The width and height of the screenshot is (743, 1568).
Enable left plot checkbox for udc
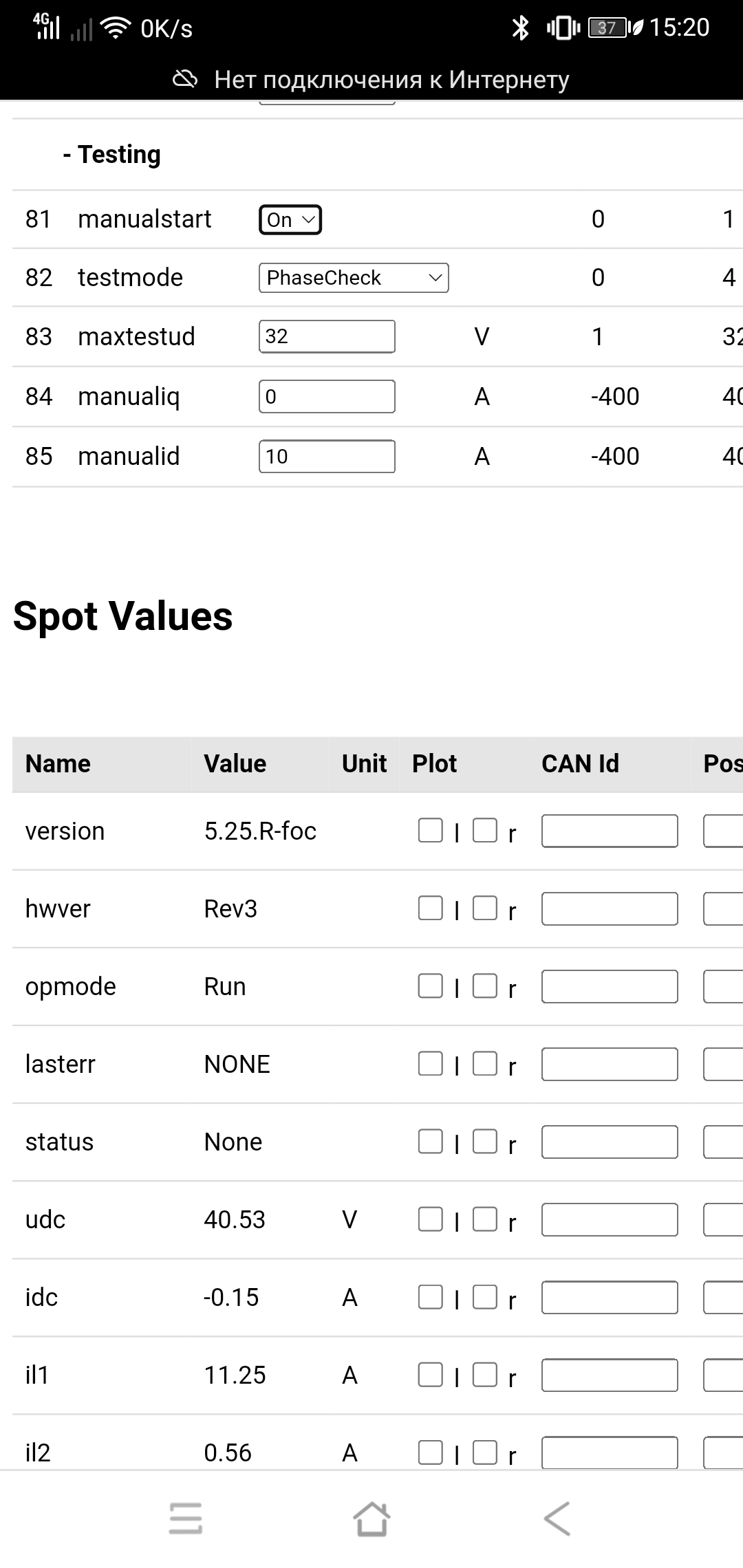point(431,1219)
